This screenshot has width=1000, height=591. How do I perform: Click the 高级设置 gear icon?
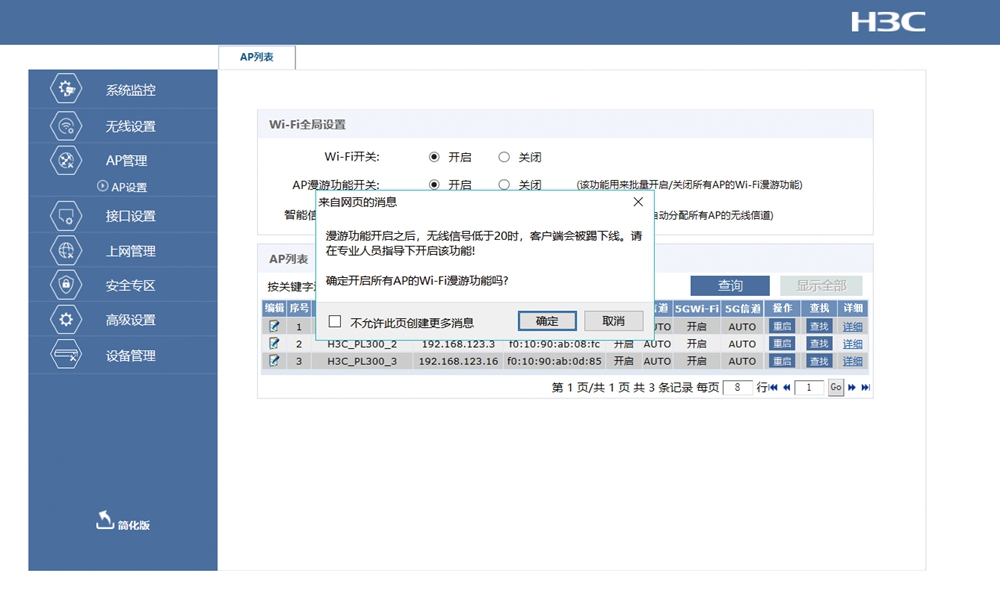[x=66, y=320]
